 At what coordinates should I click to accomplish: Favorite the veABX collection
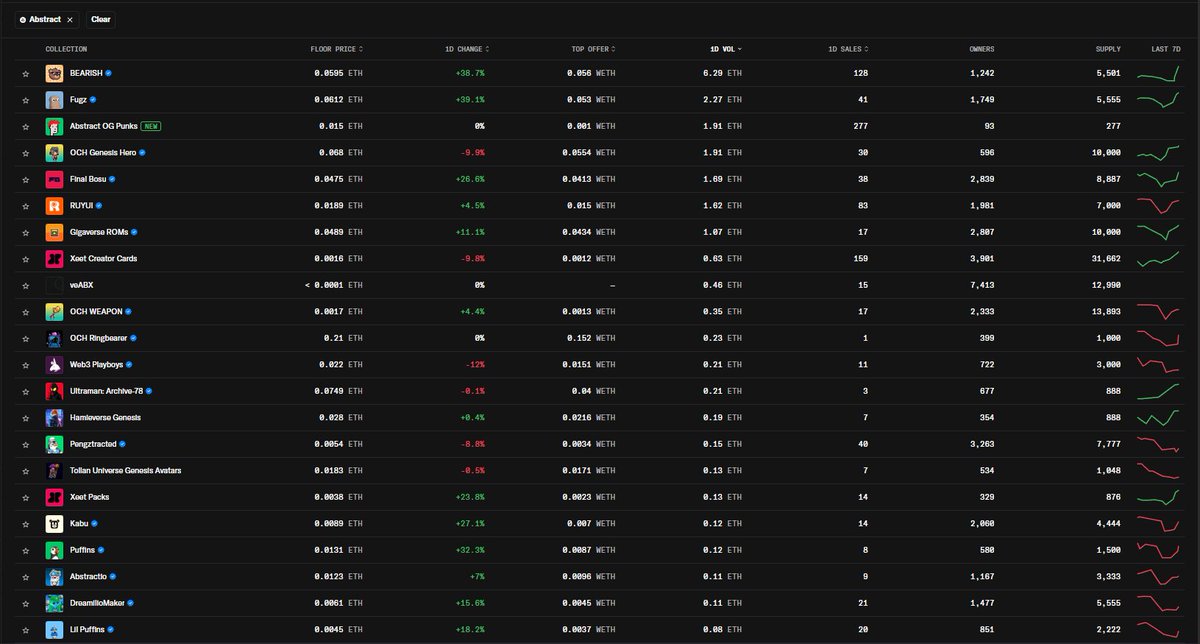point(26,285)
